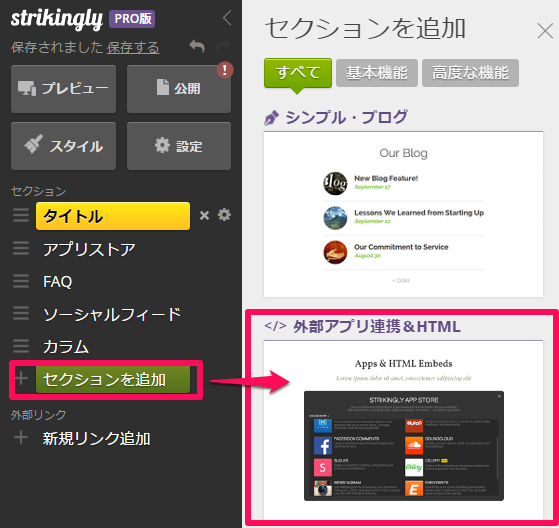This screenshot has height=528, width=559.
Task: Switch to the 基本機能 tab
Action: point(377,73)
